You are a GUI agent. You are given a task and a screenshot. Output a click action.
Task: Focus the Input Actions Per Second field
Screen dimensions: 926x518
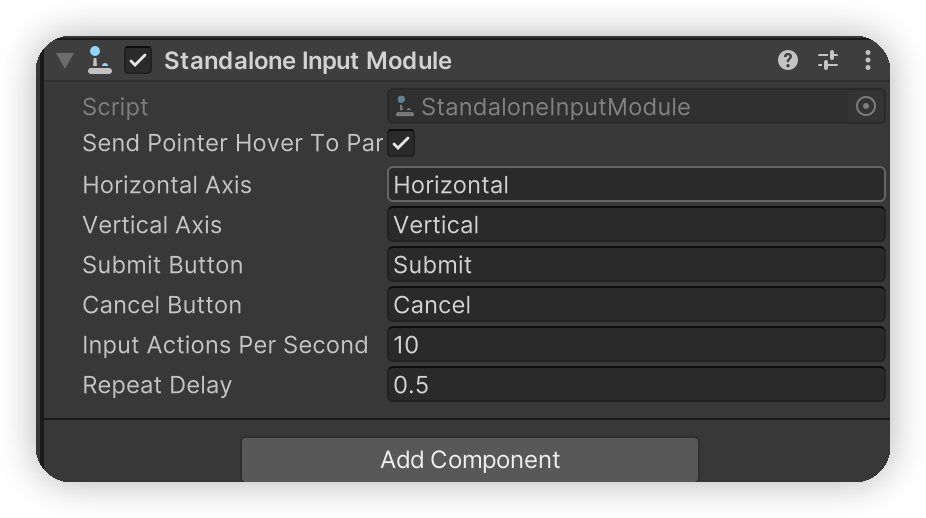[x=635, y=345]
